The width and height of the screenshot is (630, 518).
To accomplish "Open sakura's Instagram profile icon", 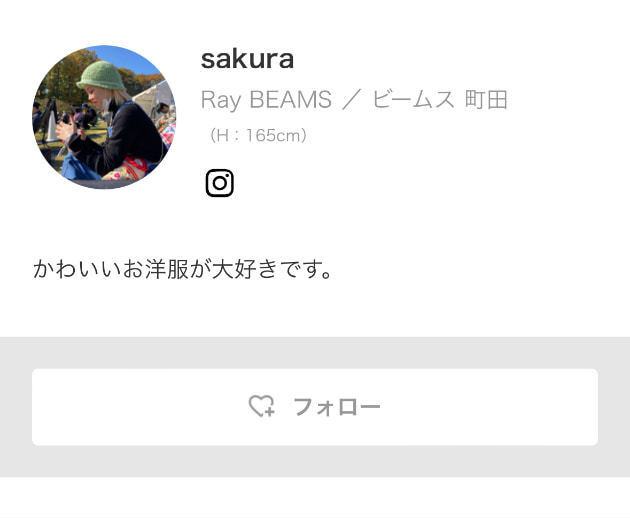I will tap(219, 183).
